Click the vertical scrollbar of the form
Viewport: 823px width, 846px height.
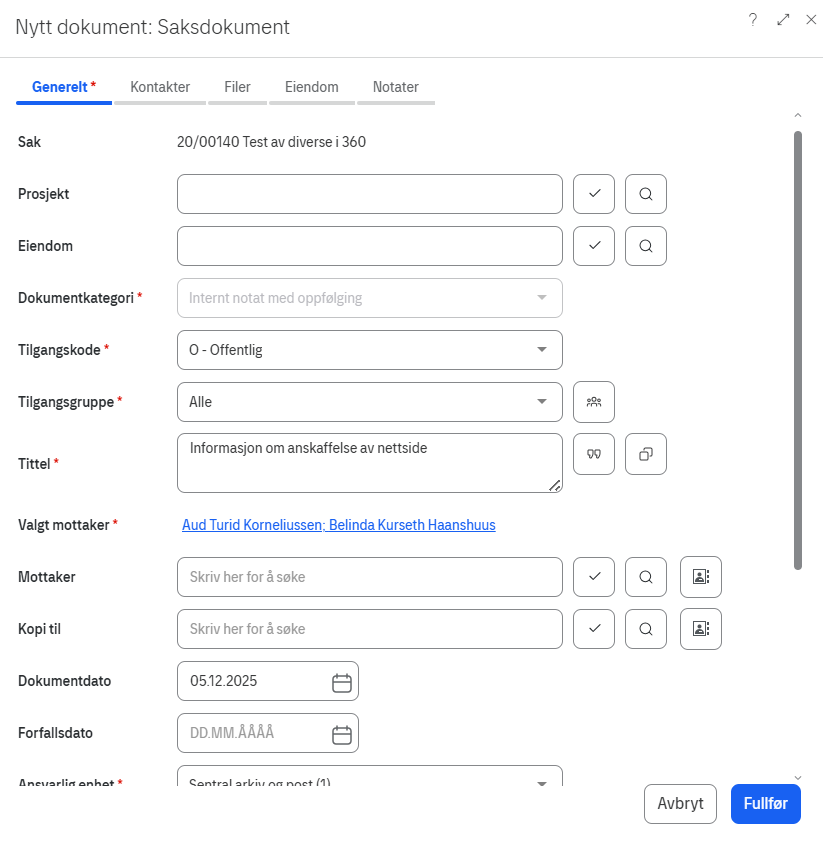(x=798, y=350)
